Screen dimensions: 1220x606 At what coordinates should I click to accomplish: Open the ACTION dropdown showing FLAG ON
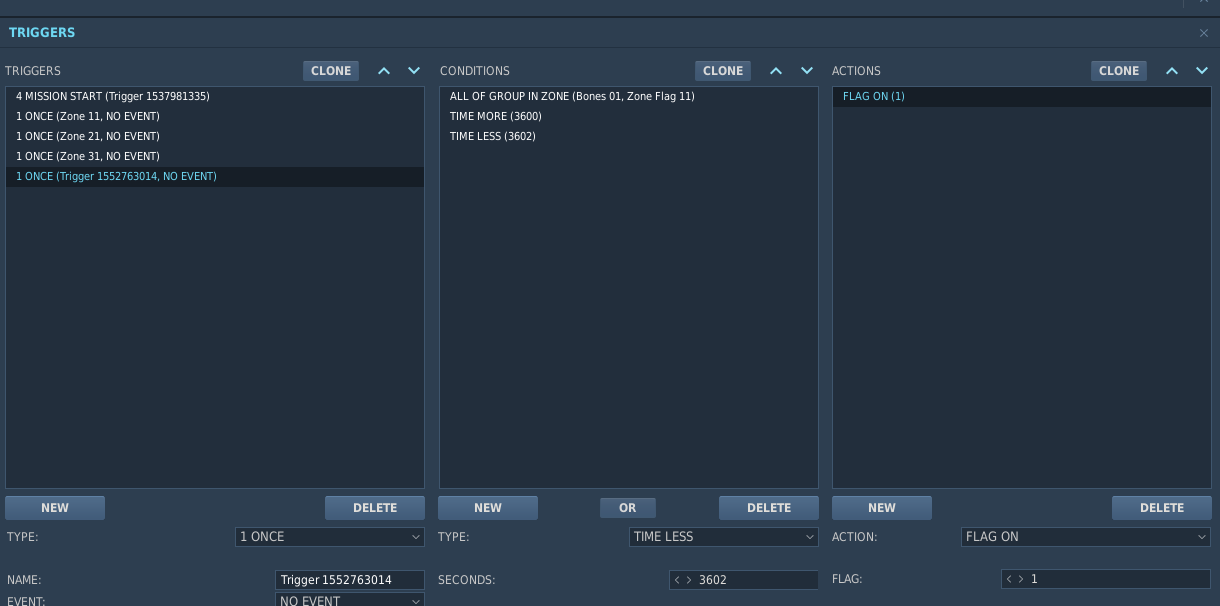pos(1085,537)
